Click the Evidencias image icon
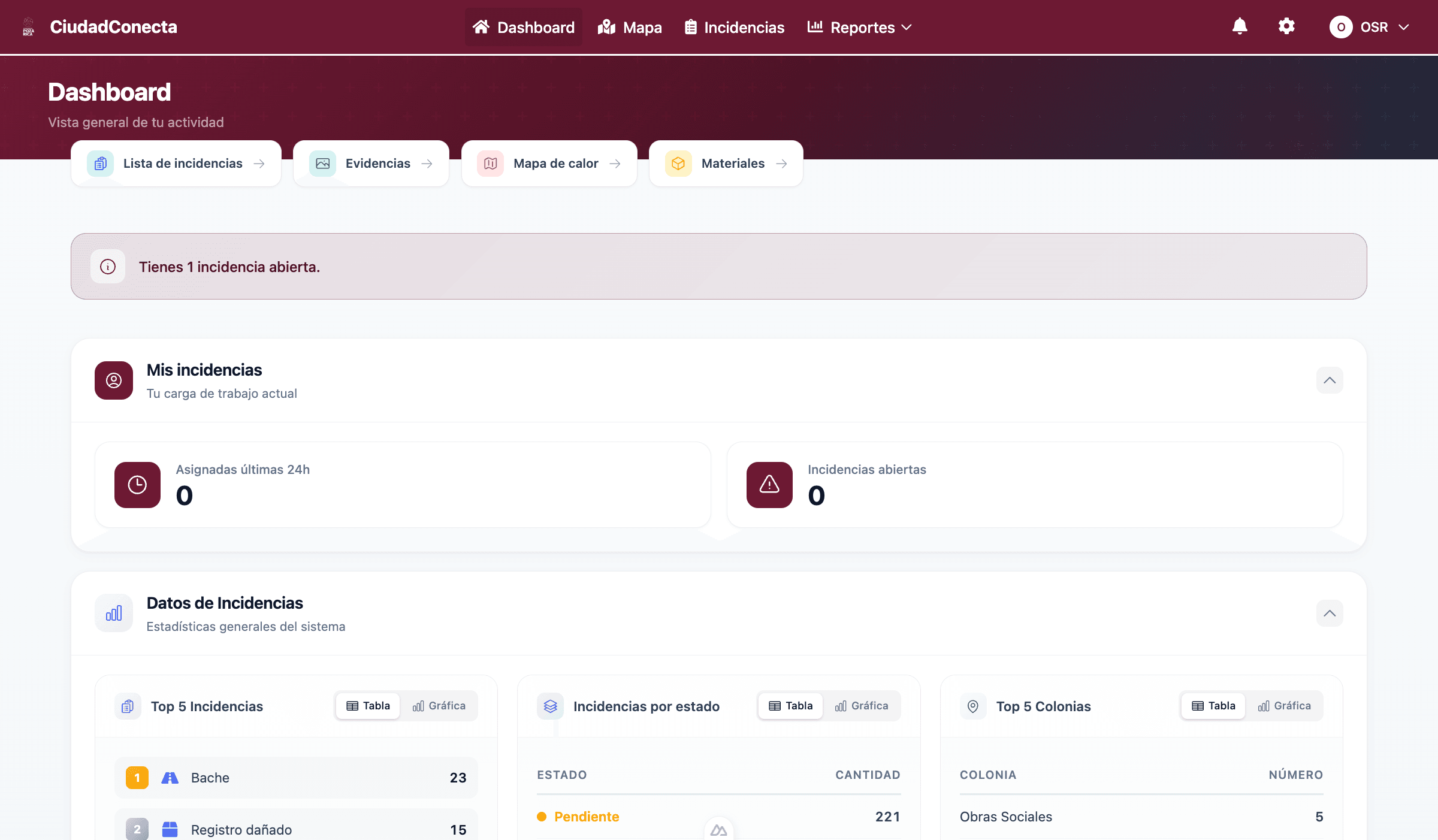Image resolution: width=1438 pixels, height=840 pixels. 323,163
